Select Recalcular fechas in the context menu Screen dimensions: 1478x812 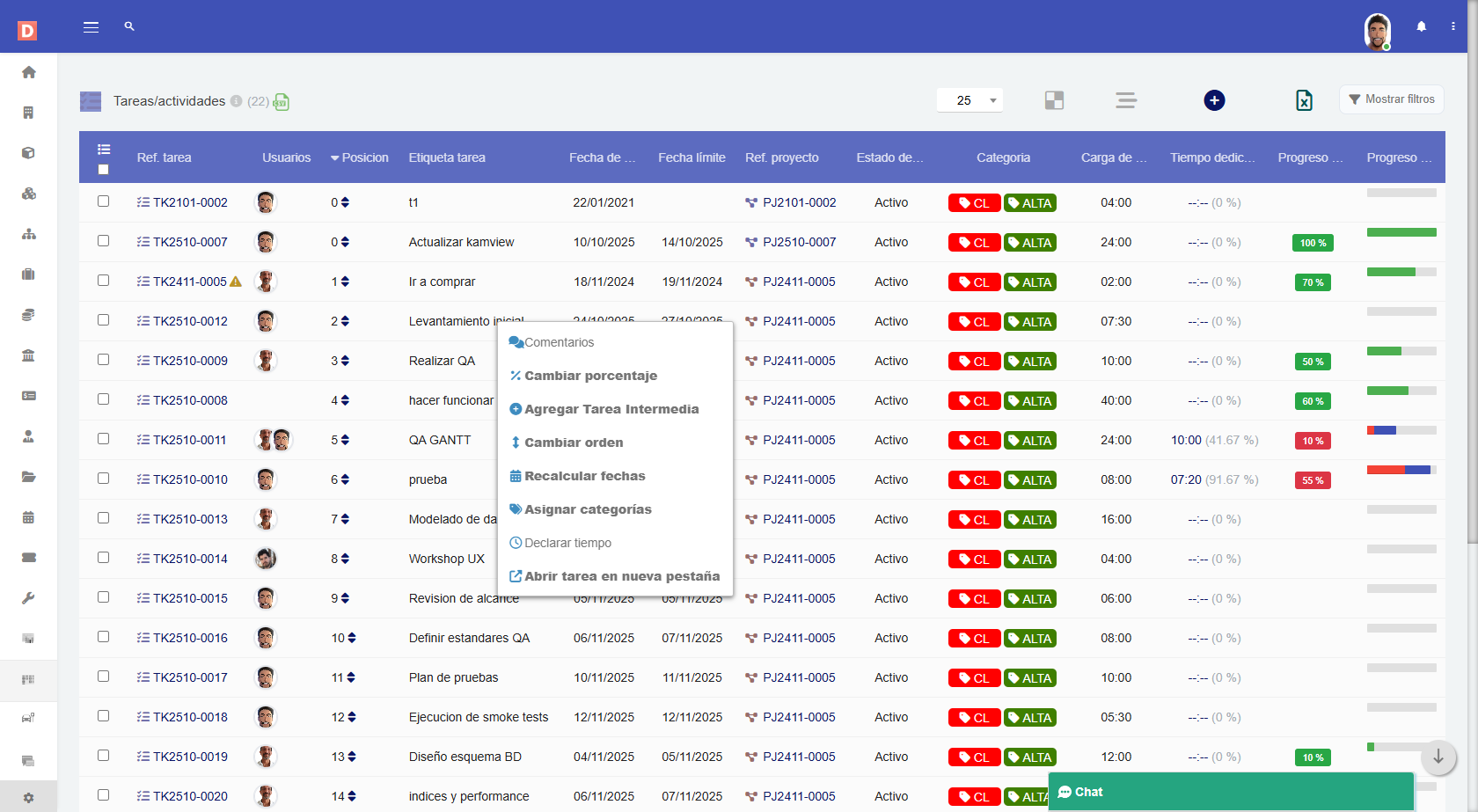[x=585, y=475]
